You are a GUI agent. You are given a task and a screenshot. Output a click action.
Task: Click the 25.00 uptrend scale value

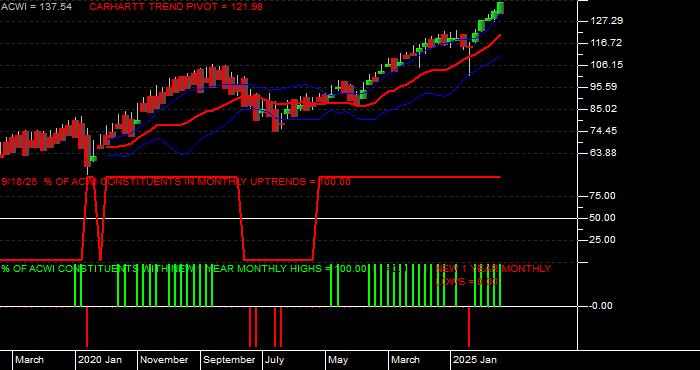click(603, 240)
